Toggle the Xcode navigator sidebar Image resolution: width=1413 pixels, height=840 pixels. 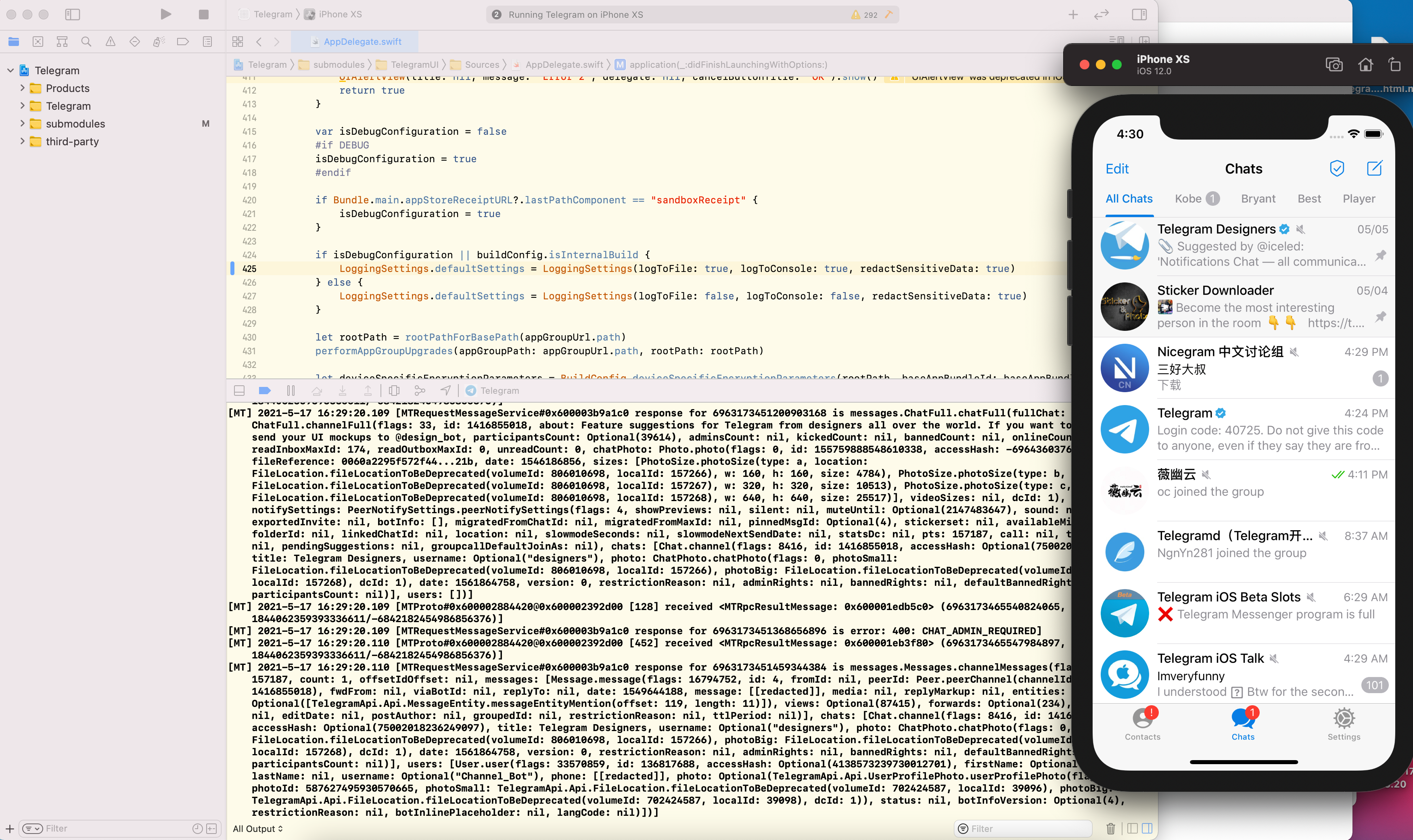click(x=73, y=14)
